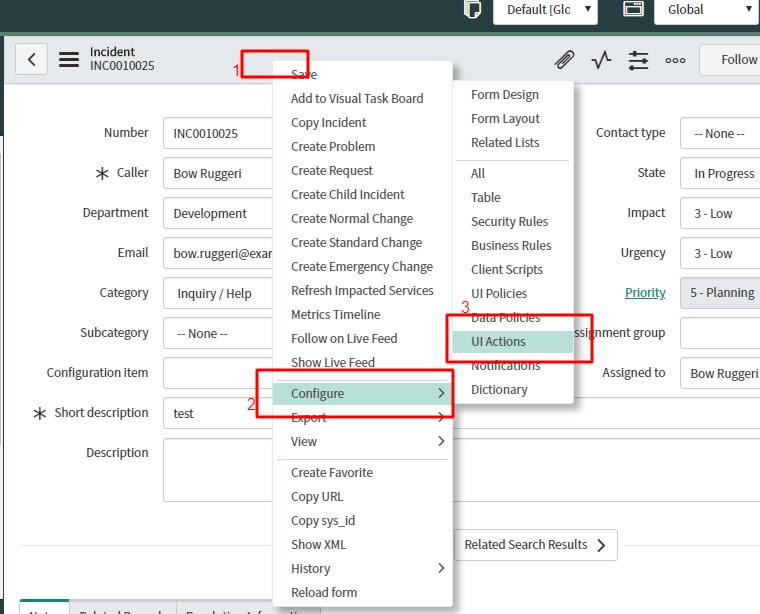Click the Department field Development
This screenshot has height=614, width=760.
(218, 213)
